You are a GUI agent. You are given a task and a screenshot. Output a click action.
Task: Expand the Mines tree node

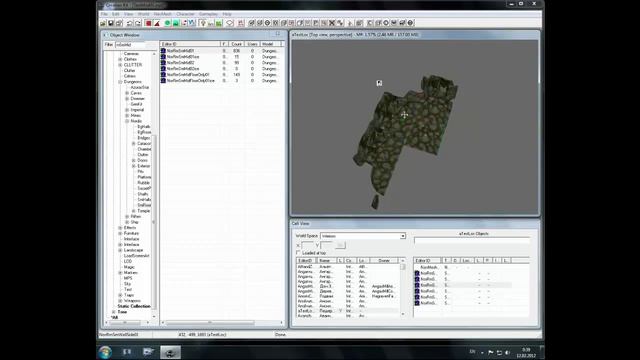tap(127, 116)
